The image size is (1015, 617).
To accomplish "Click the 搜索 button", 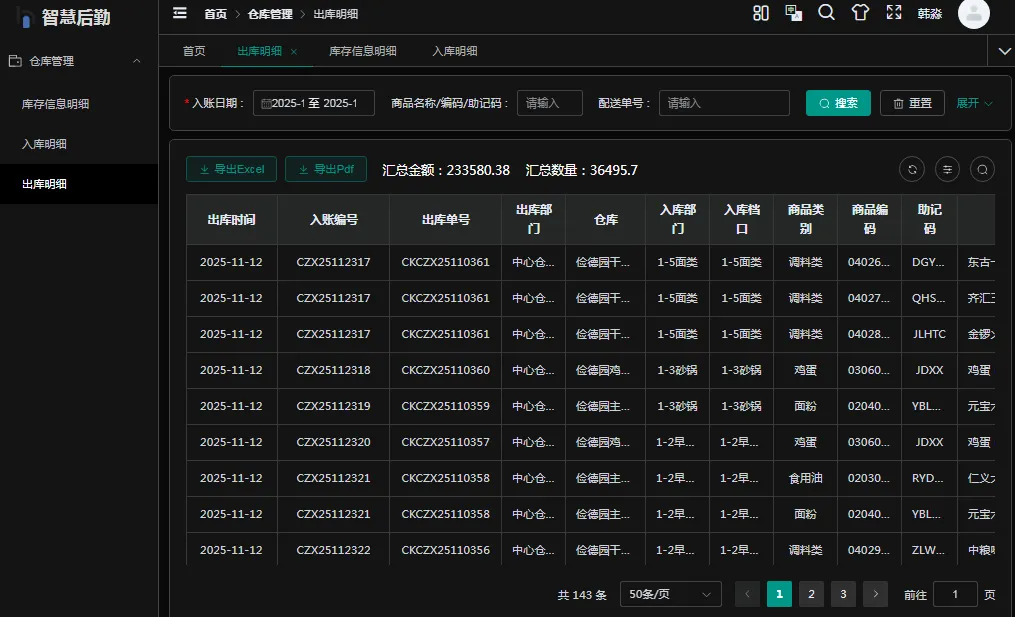I will pos(838,103).
